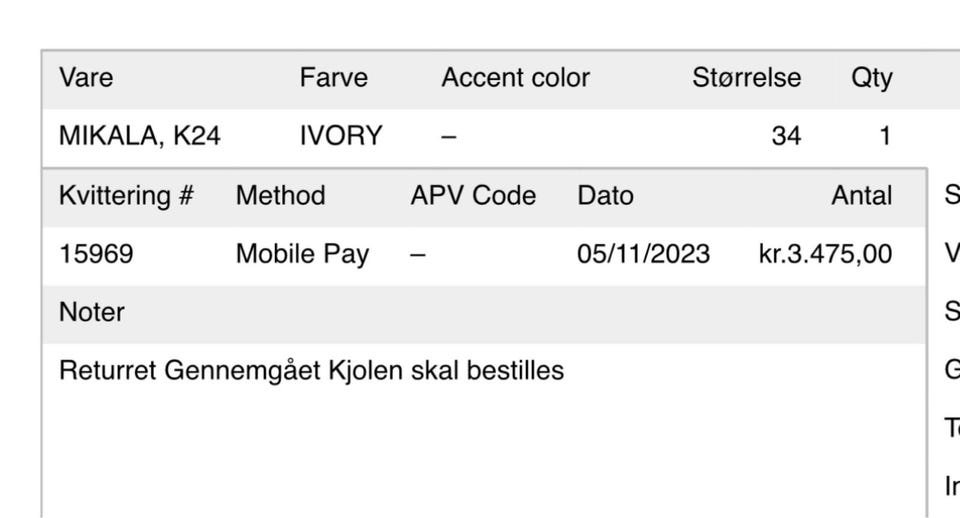Select the Størrelse column header
The image size is (960, 518).
746,78
